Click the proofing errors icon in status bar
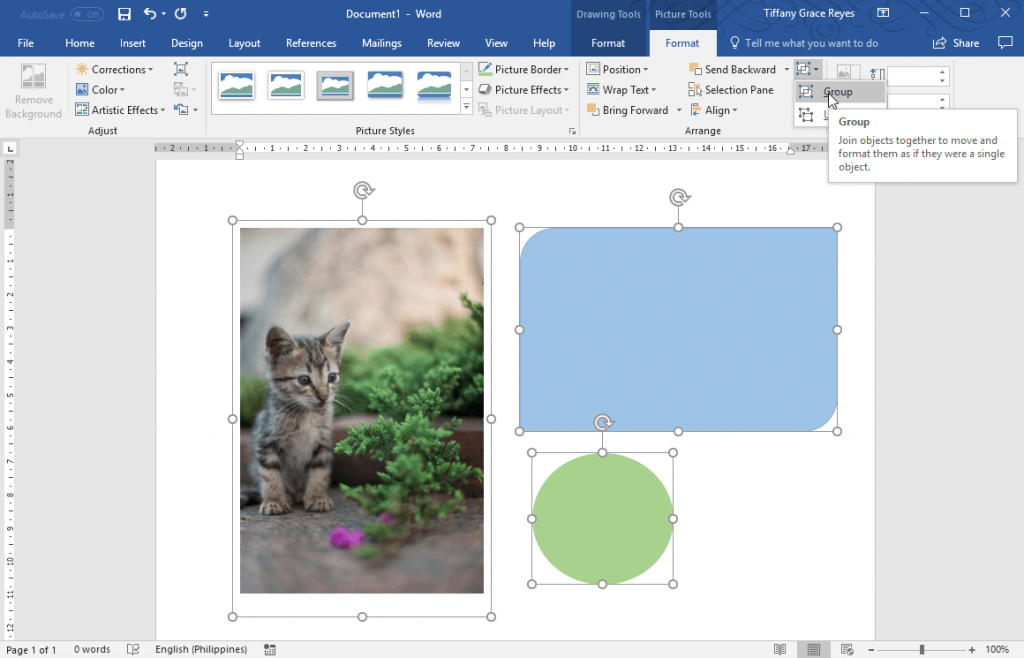1024x658 pixels. tap(133, 648)
